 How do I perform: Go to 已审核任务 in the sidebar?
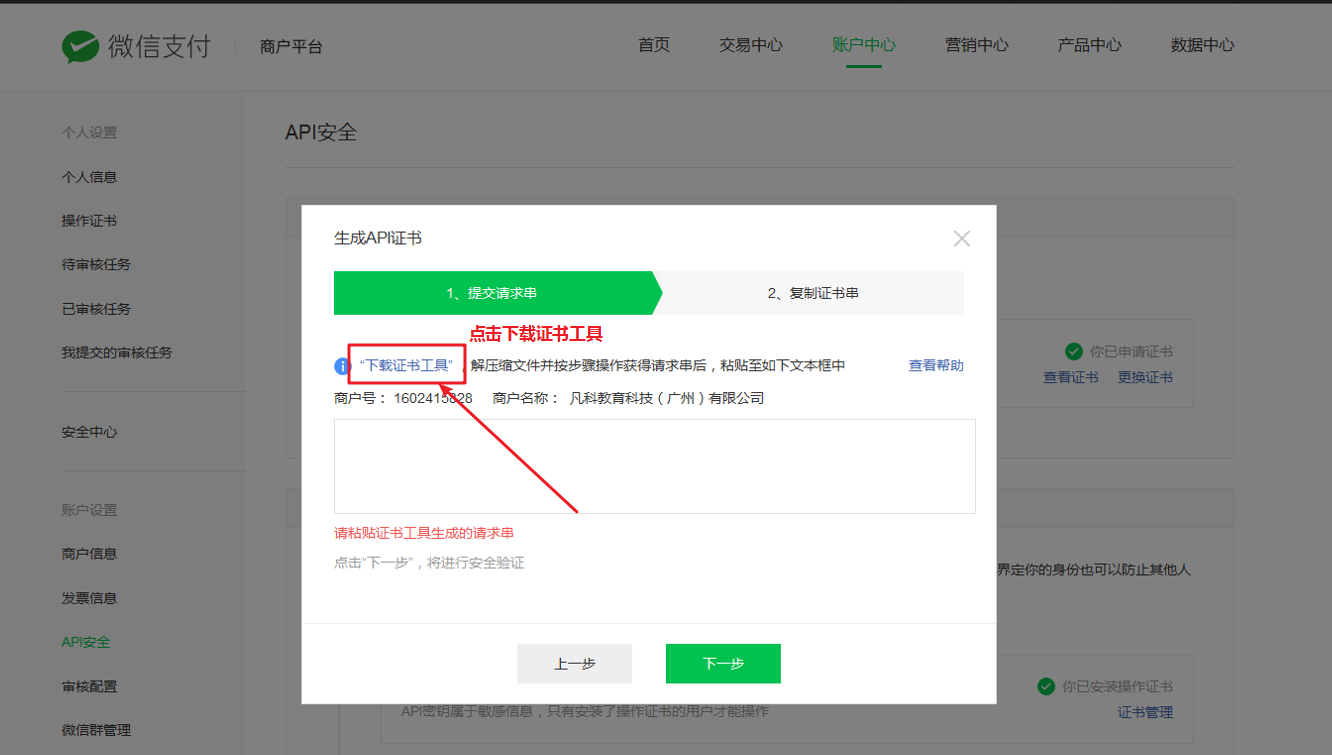point(97,309)
